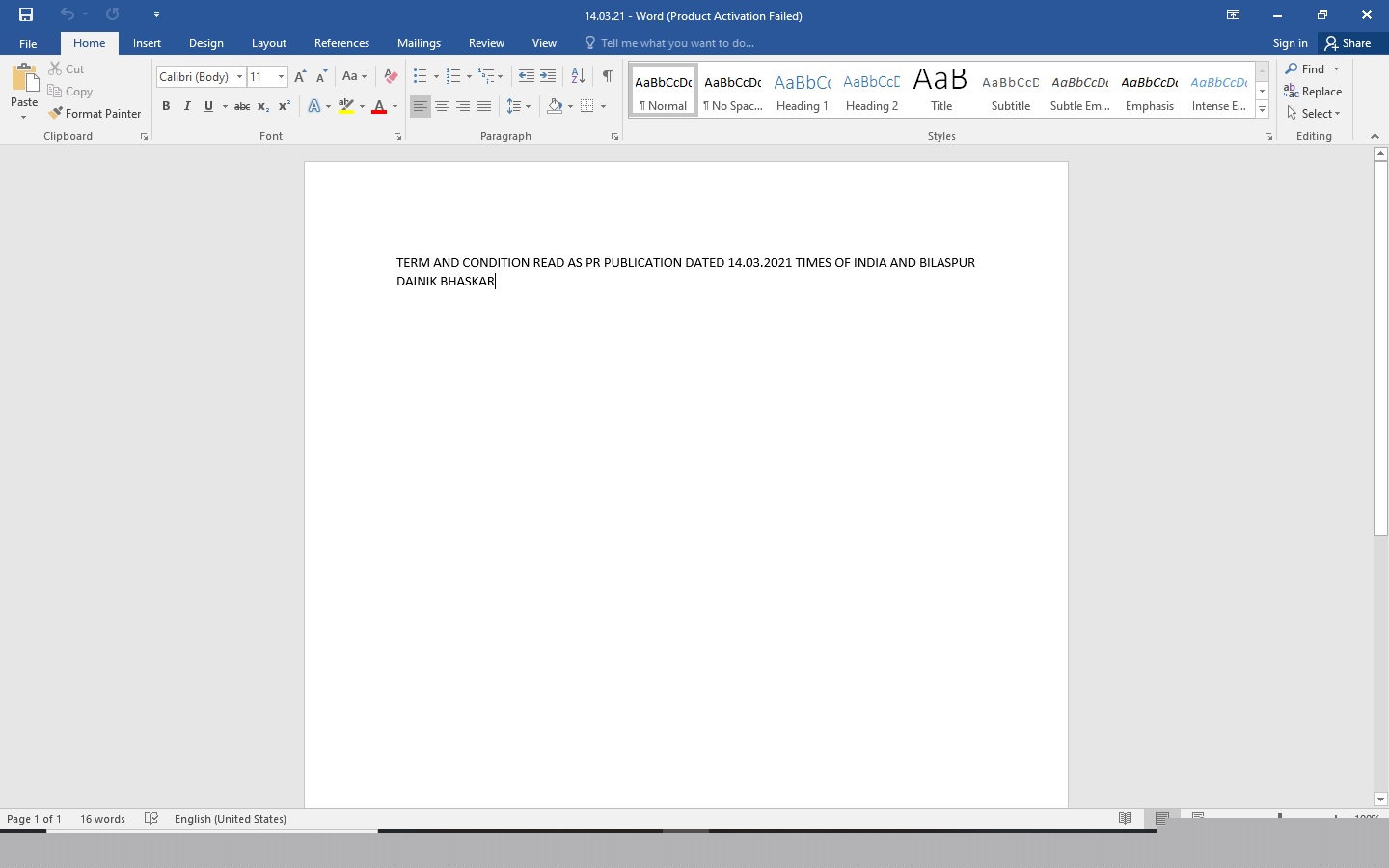Open proofing errors icon in status bar

pyautogui.click(x=151, y=818)
